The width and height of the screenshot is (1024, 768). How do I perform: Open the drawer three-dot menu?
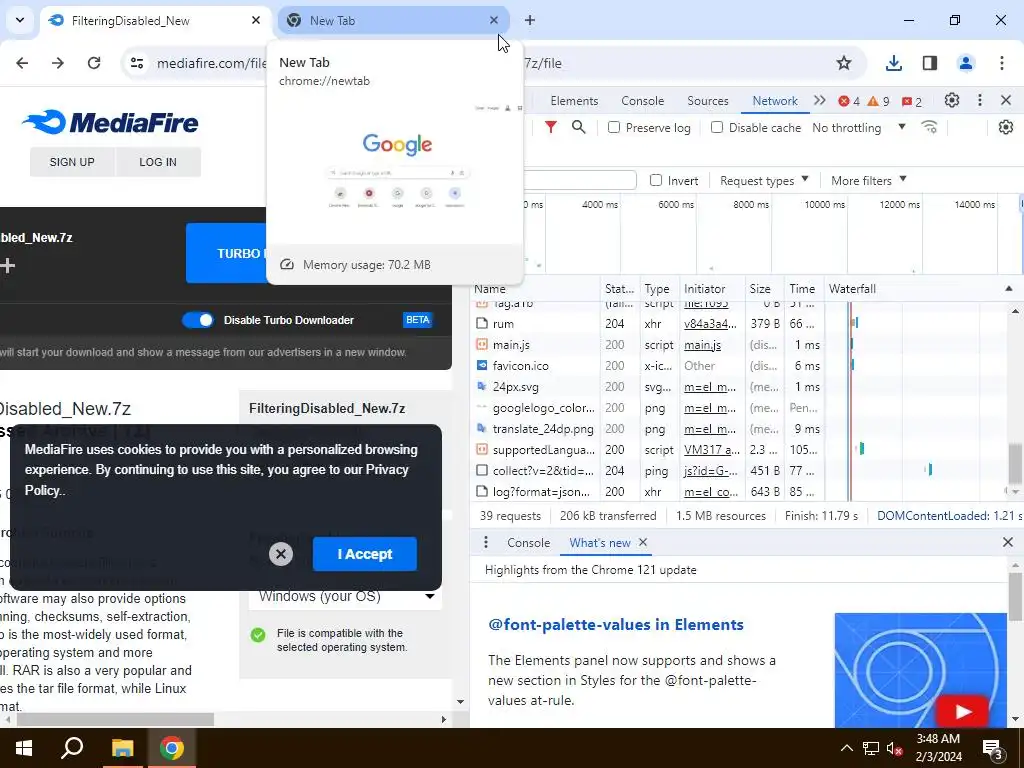(x=485, y=542)
